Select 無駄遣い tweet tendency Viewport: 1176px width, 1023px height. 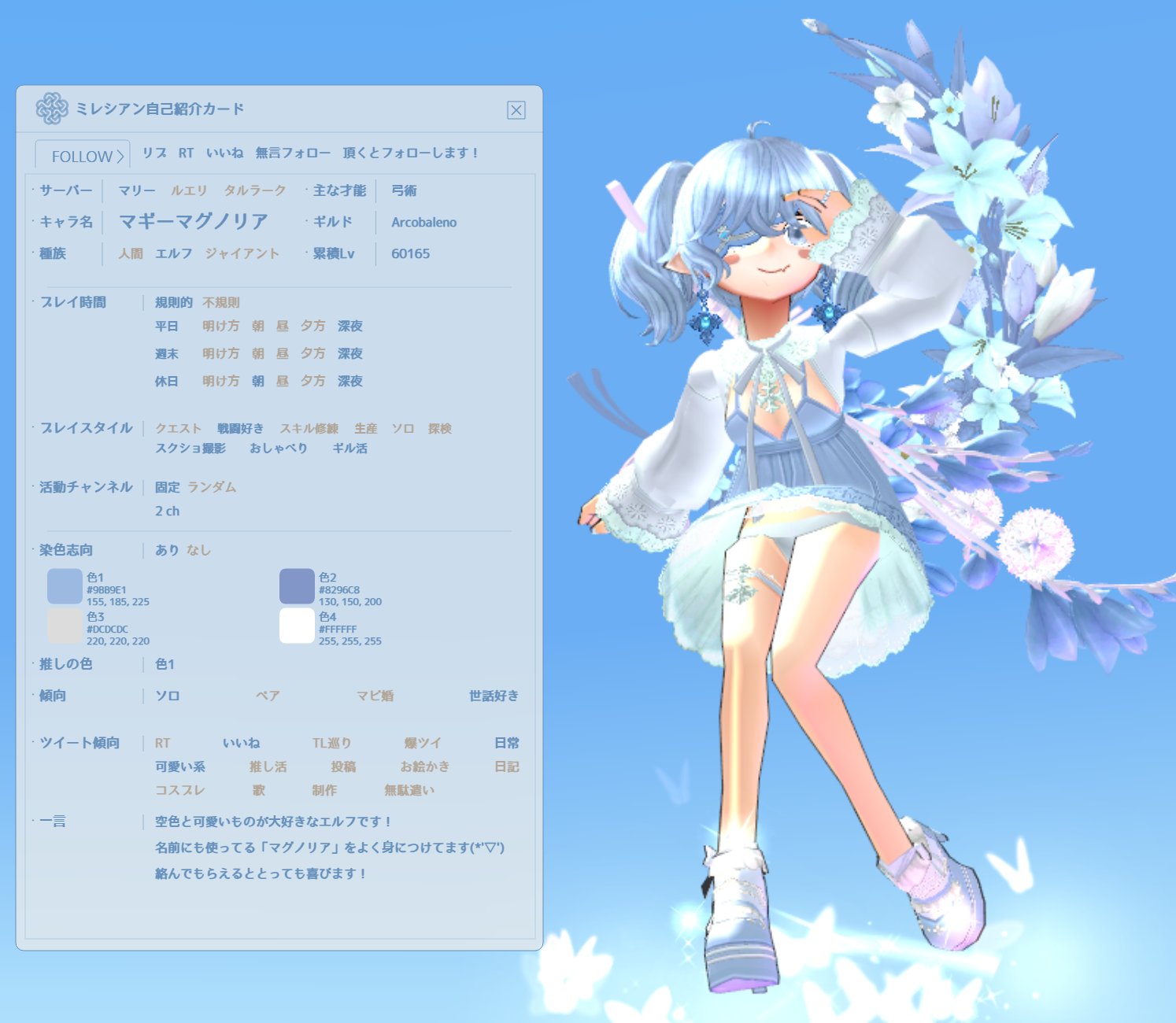pyautogui.click(x=409, y=790)
